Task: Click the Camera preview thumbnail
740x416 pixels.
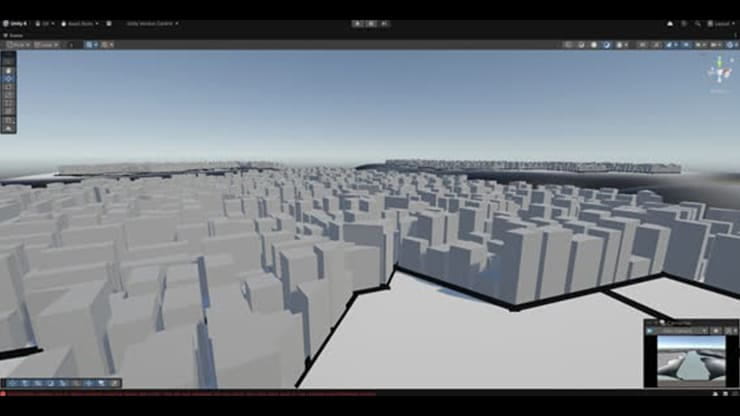Action: click(x=691, y=355)
